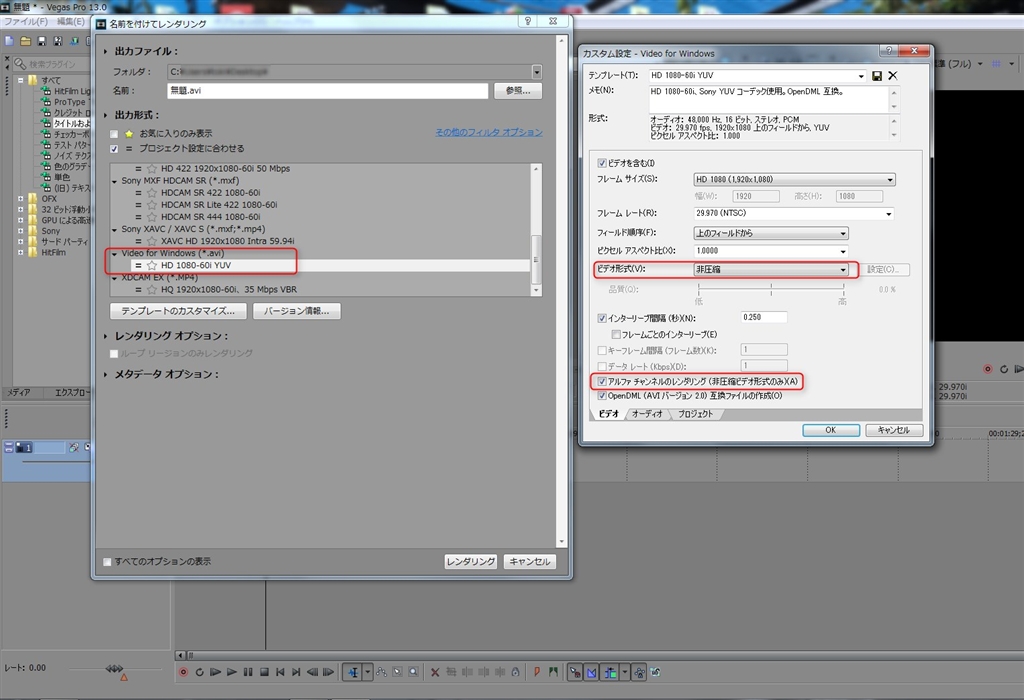
Task: Toggle match project settings checkbox
Action: [x=114, y=149]
